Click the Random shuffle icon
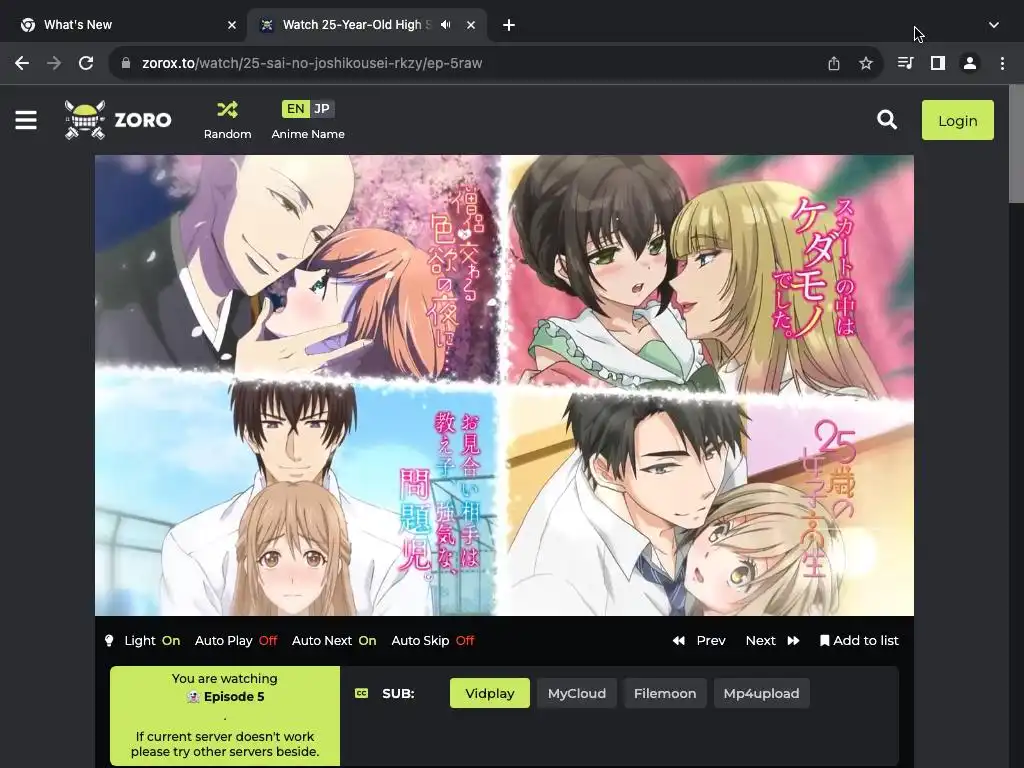The width and height of the screenshot is (1024, 768). tap(227, 109)
